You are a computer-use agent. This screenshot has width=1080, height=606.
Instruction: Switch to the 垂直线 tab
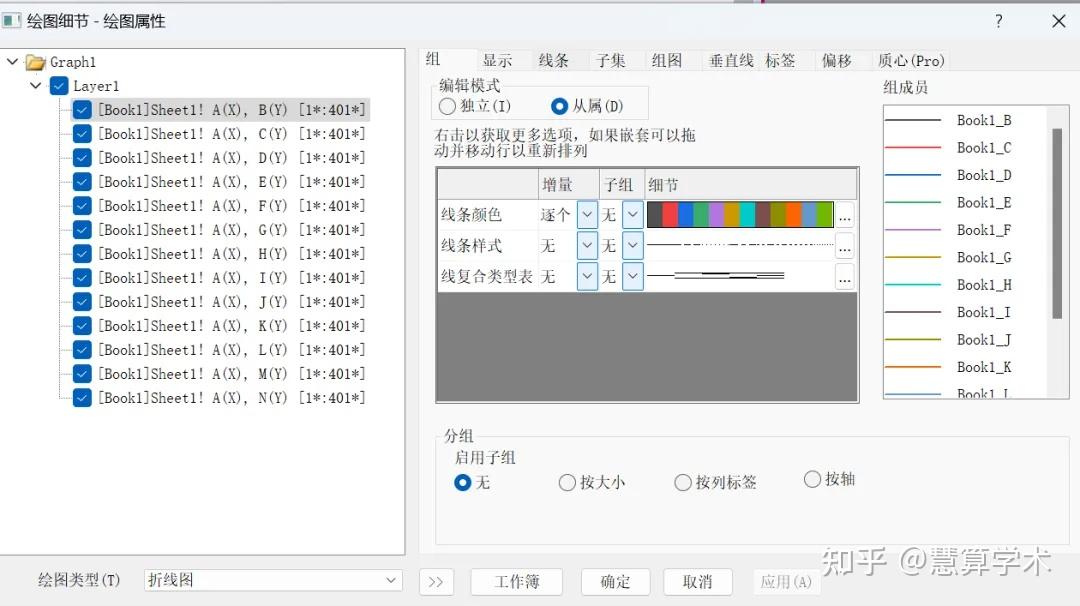tap(731, 59)
